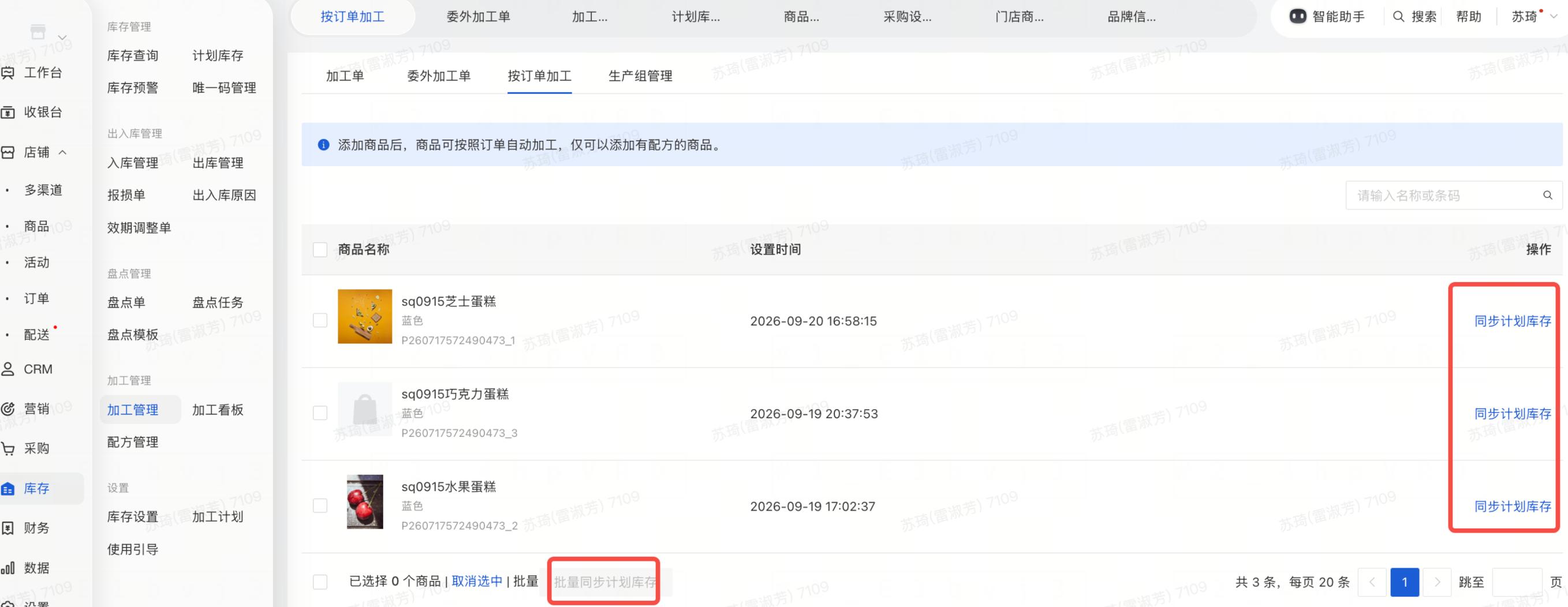Open the 营销 marketing icon
The height and width of the screenshot is (607, 1568).
8,409
